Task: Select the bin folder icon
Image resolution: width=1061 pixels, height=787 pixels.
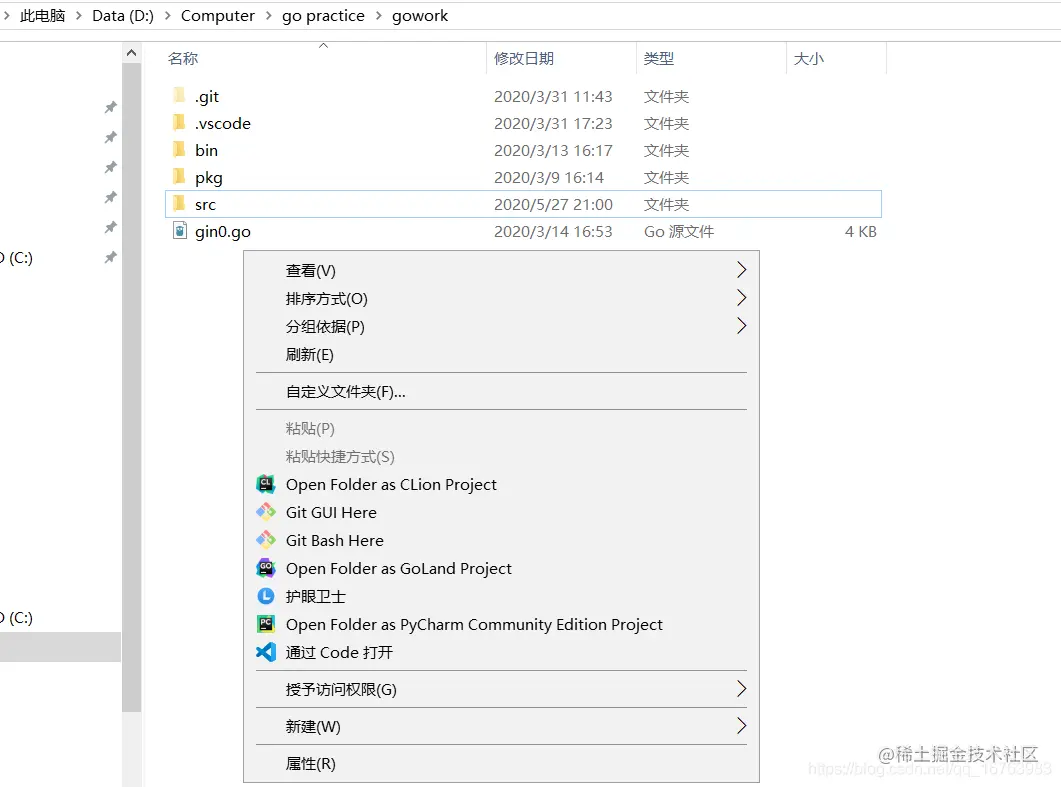Action: pyautogui.click(x=179, y=150)
